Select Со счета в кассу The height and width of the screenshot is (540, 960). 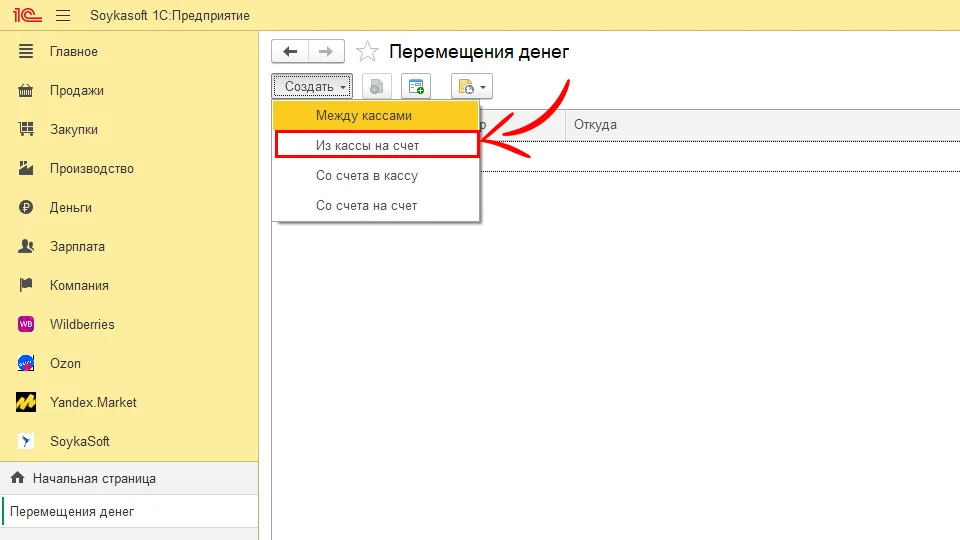[366, 176]
